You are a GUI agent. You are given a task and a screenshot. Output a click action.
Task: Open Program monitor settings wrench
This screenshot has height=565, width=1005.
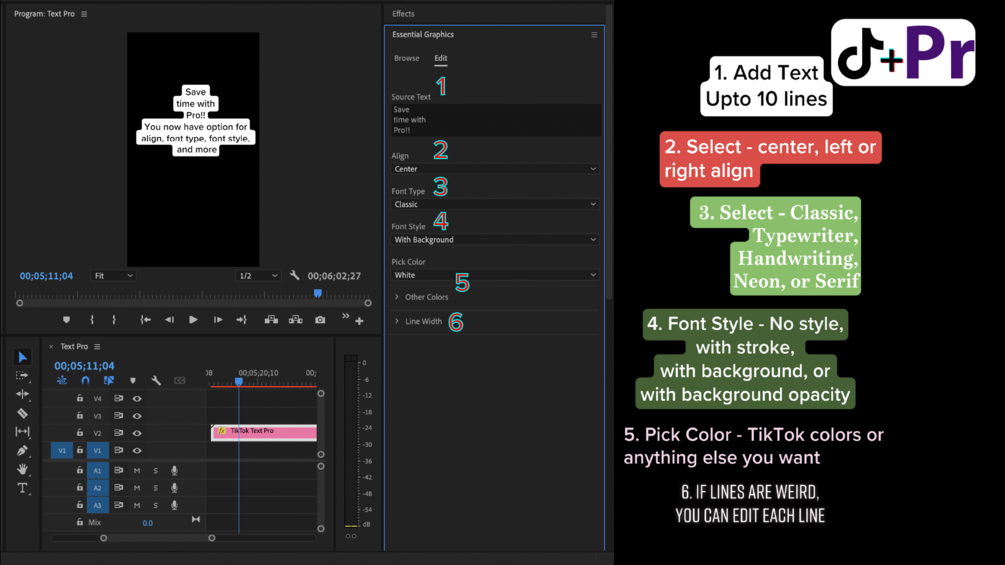(294, 275)
